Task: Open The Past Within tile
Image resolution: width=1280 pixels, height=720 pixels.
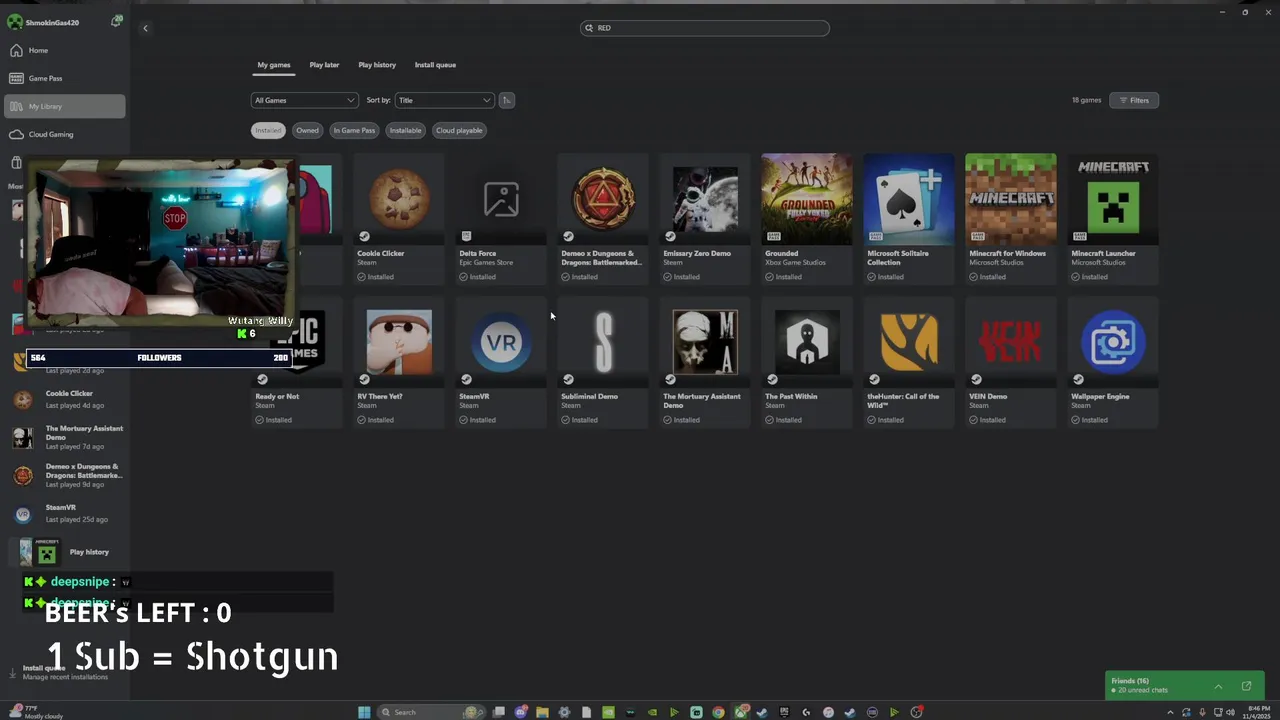Action: point(807,362)
